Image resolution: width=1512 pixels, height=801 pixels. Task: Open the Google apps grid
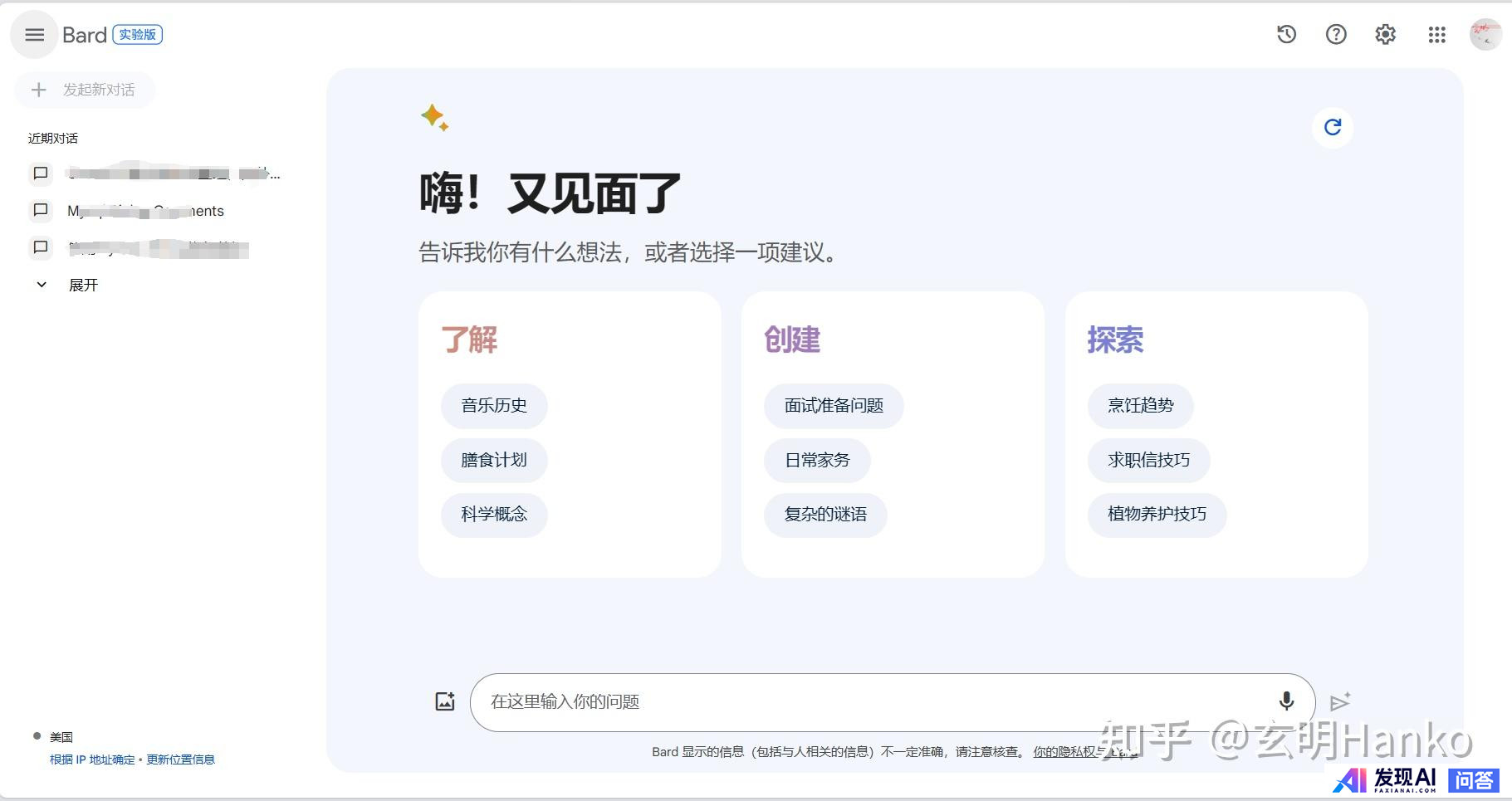click(x=1436, y=34)
